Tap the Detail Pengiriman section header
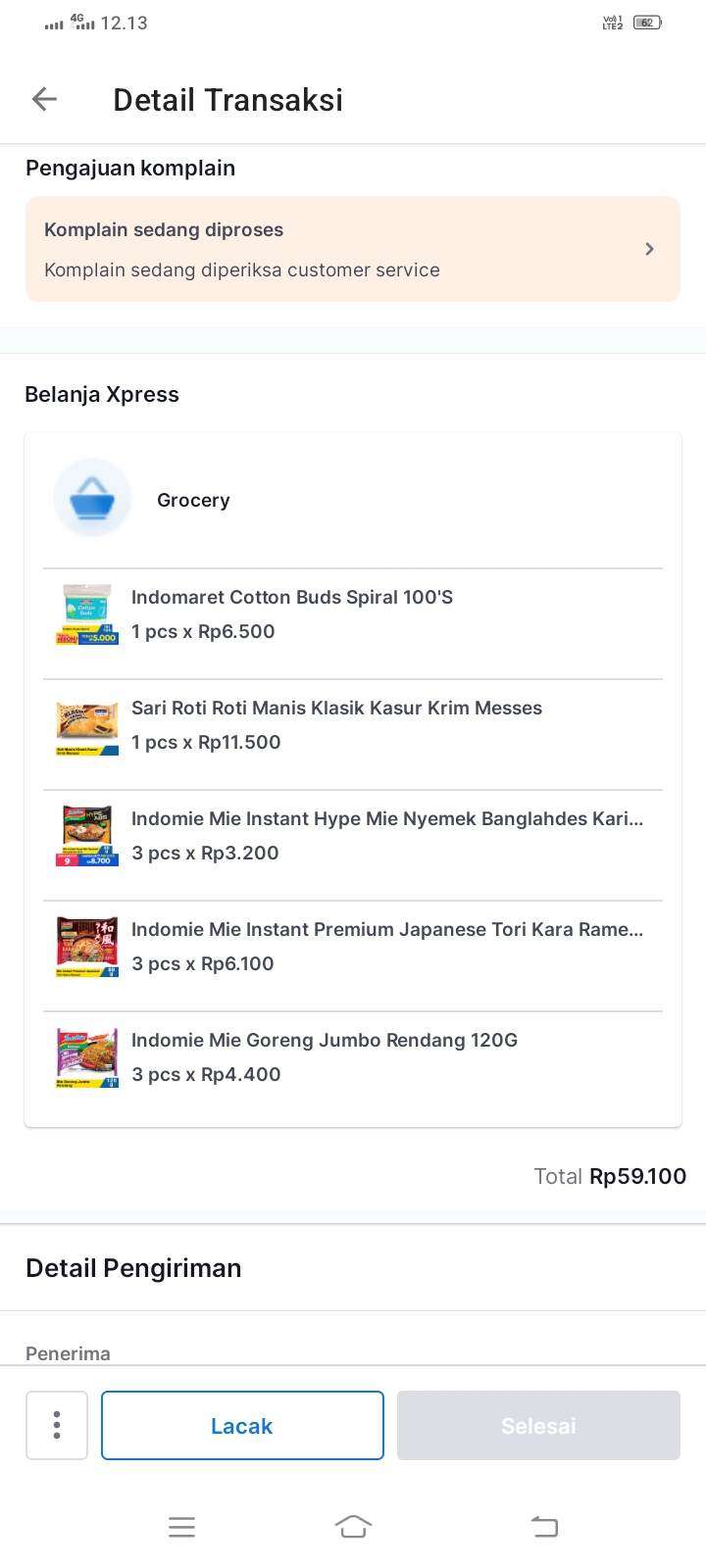The width and height of the screenshot is (706, 1568). [133, 1268]
